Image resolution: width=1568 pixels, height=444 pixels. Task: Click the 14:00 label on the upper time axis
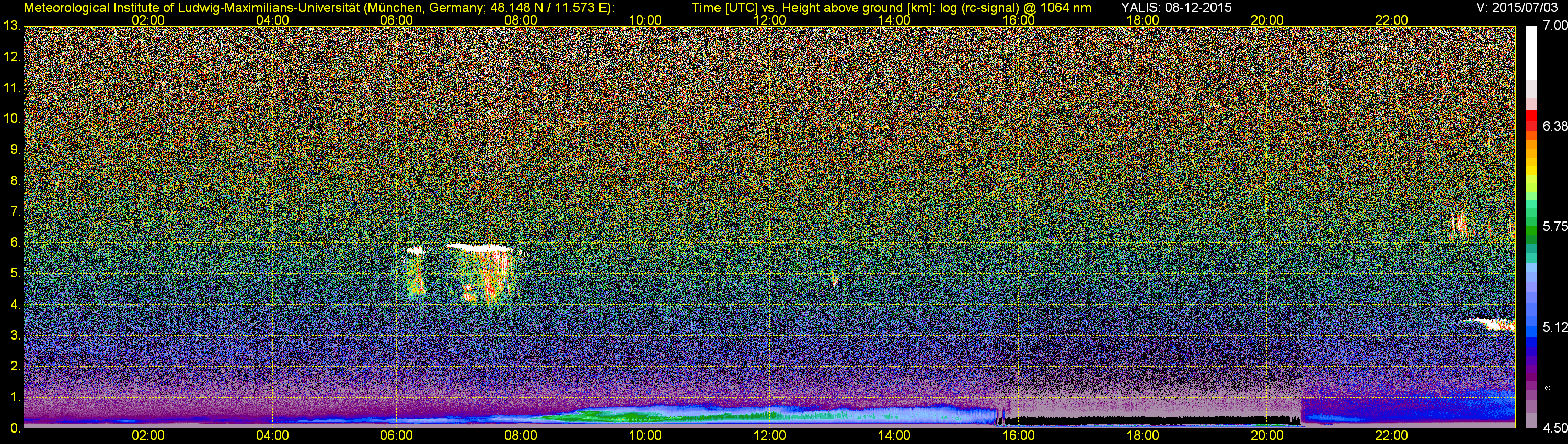pyautogui.click(x=894, y=20)
